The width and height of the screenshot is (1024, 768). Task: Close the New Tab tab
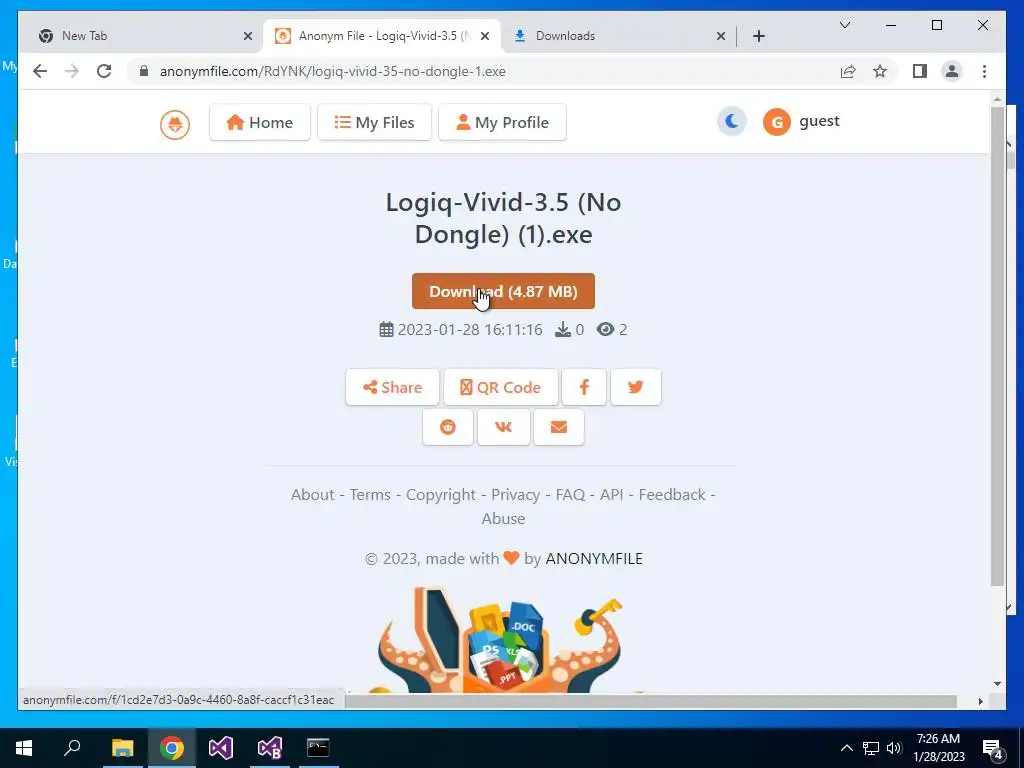pos(248,37)
